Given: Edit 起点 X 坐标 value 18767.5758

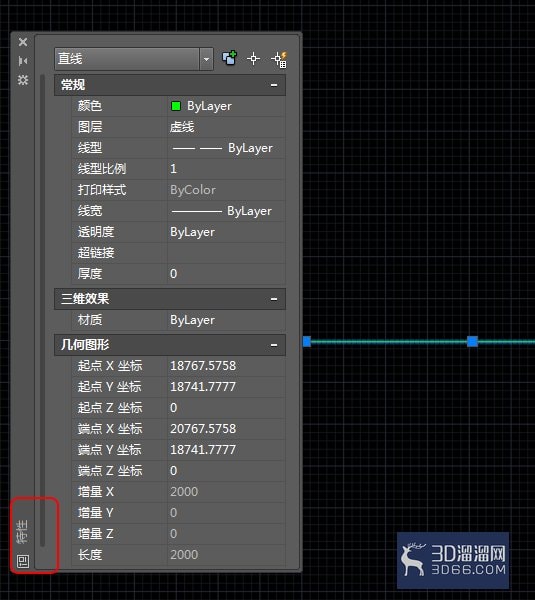Looking at the screenshot, I should point(226,366).
